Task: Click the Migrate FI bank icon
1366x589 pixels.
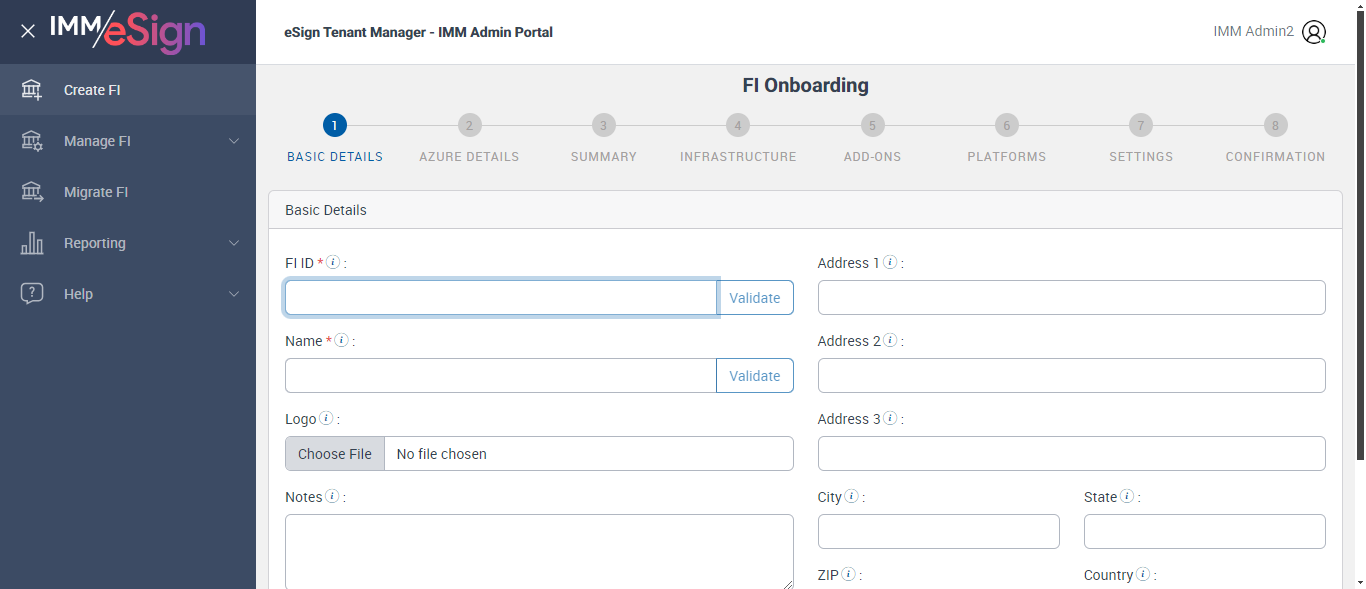Action: point(32,192)
